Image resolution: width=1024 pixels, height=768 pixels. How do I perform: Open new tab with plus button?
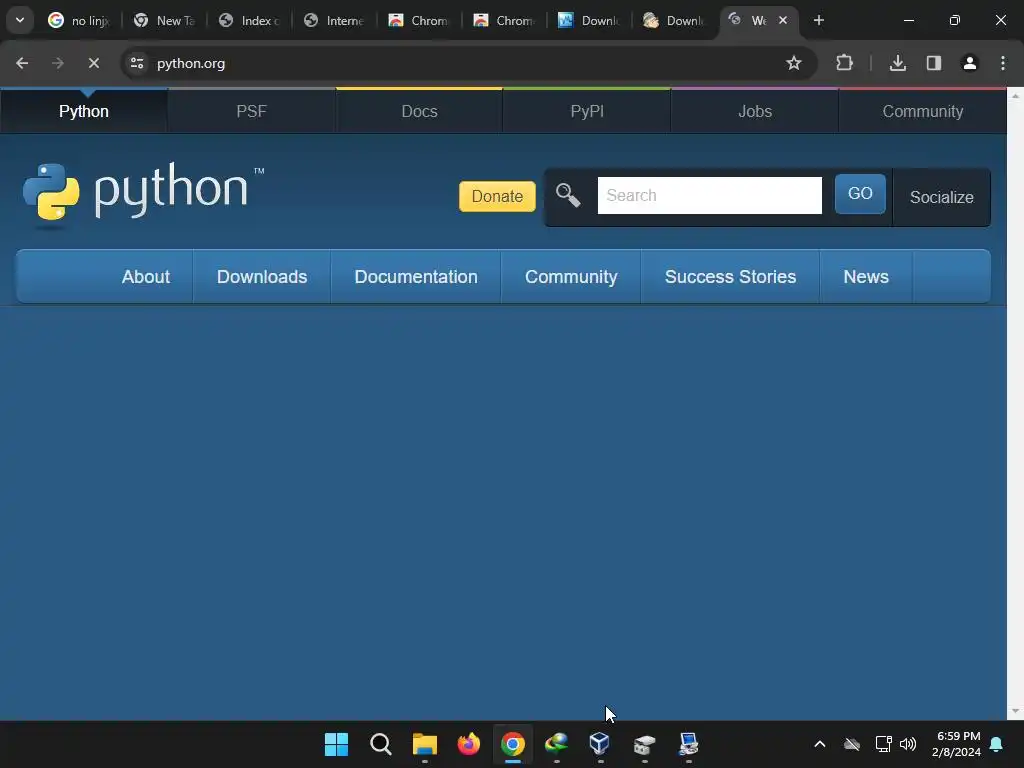[x=818, y=20]
